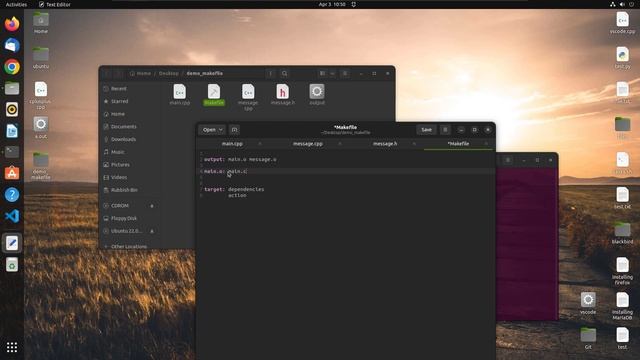Close the message.cpp tab
The width and height of the screenshot is (640, 360).
[x=340, y=144]
